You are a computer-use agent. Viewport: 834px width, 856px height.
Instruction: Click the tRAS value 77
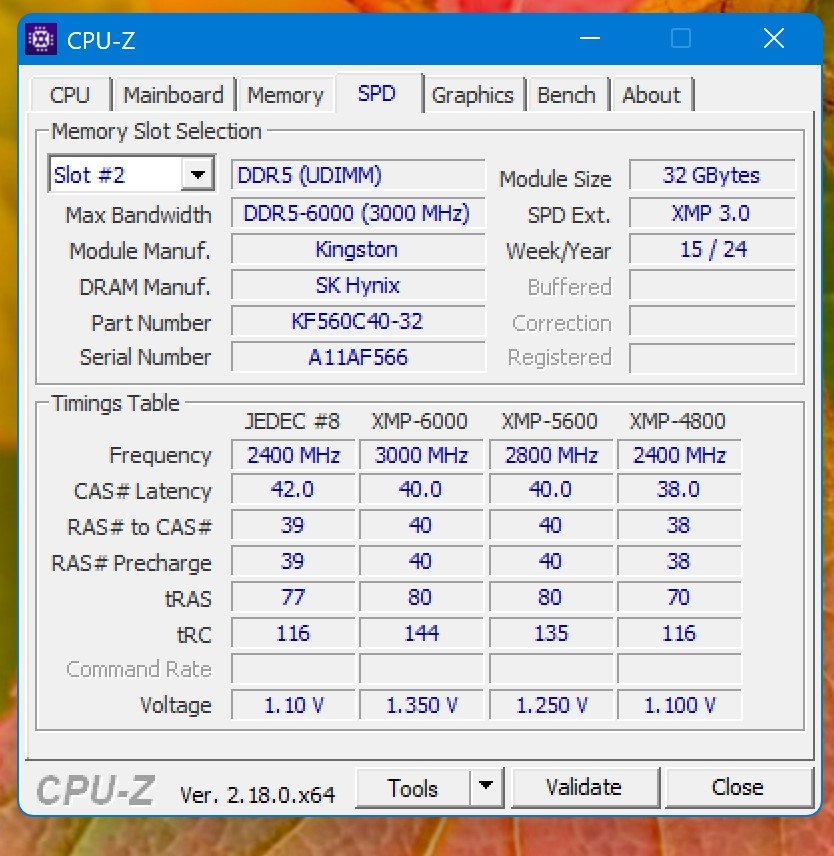point(293,597)
